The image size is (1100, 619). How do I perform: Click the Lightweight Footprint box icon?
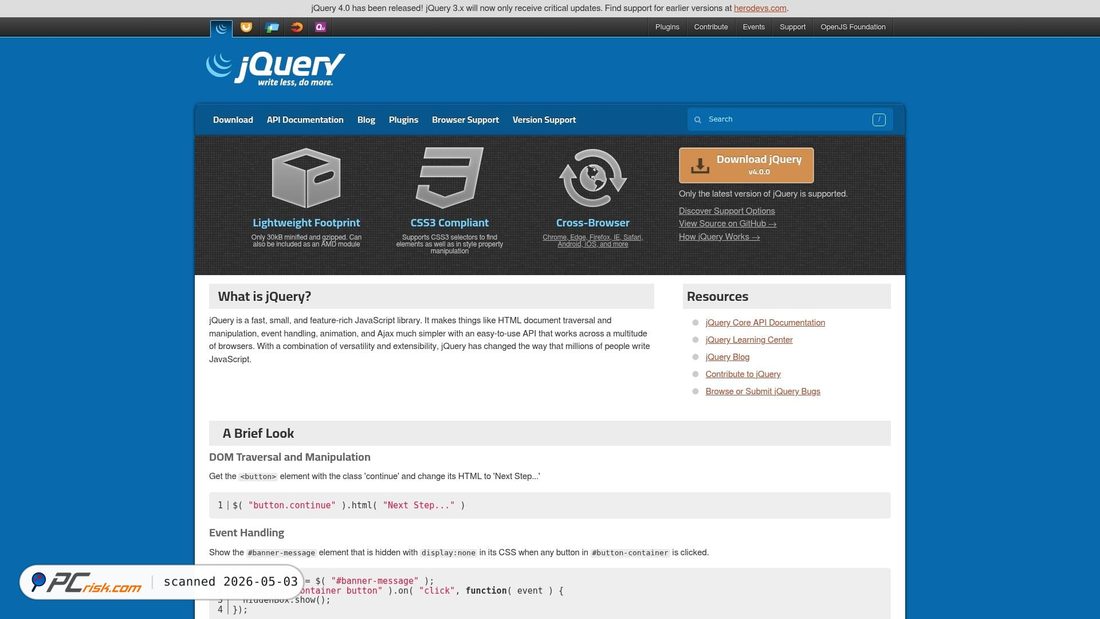click(x=306, y=178)
